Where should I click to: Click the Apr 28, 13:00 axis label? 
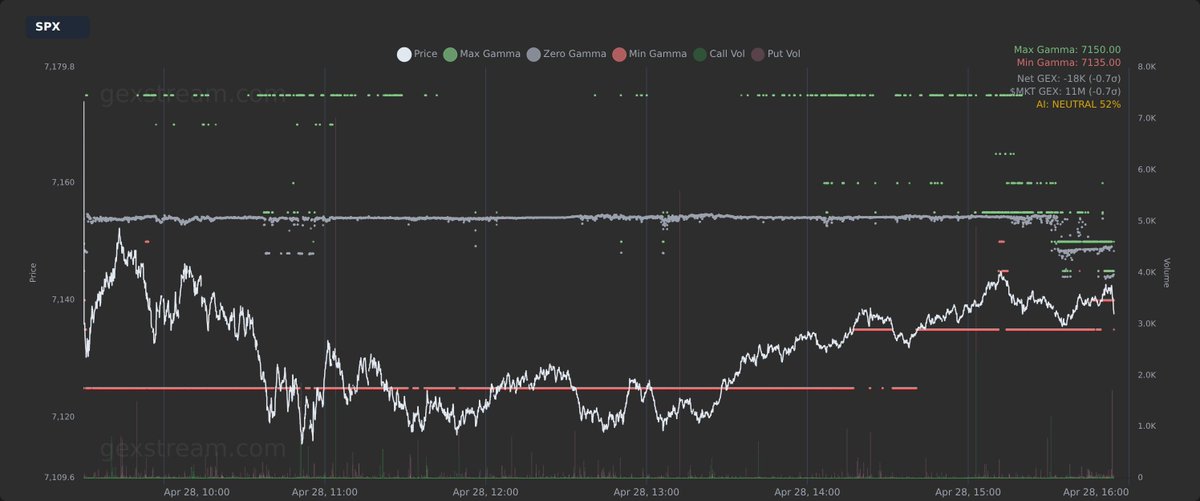point(646,492)
